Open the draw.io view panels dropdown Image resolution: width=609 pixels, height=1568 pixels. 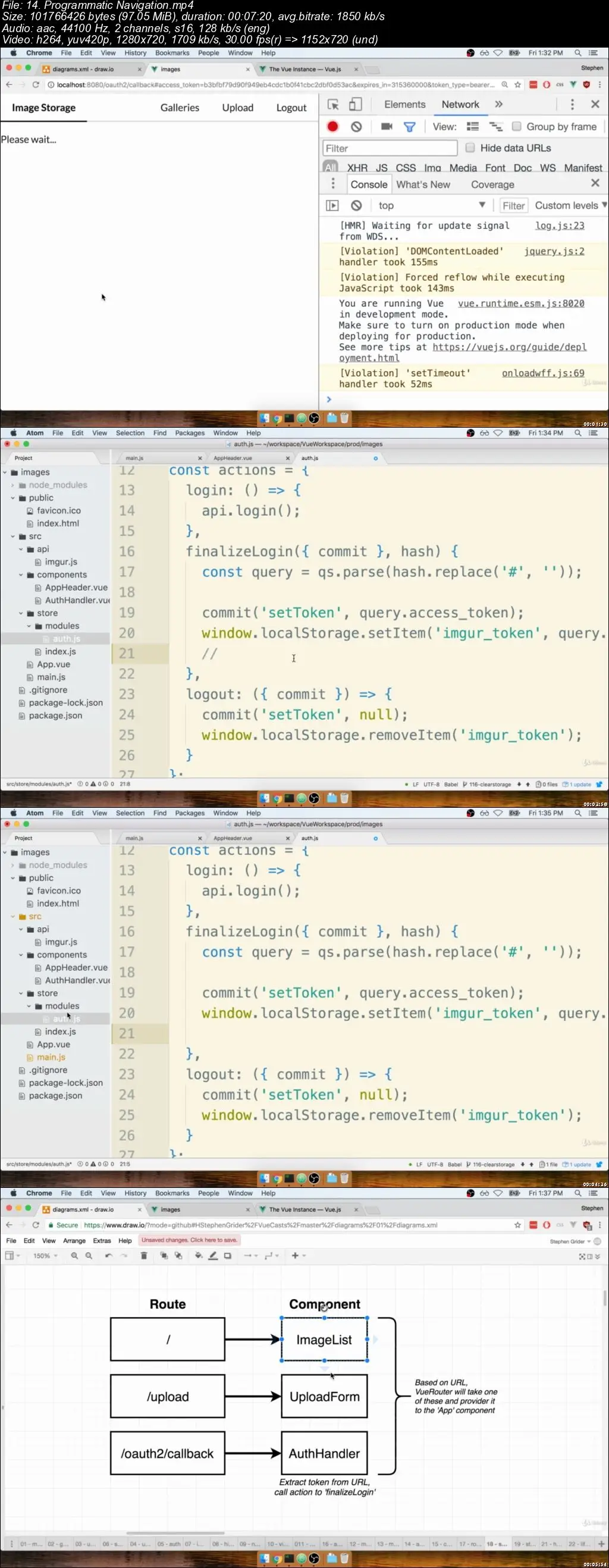click(12, 1256)
